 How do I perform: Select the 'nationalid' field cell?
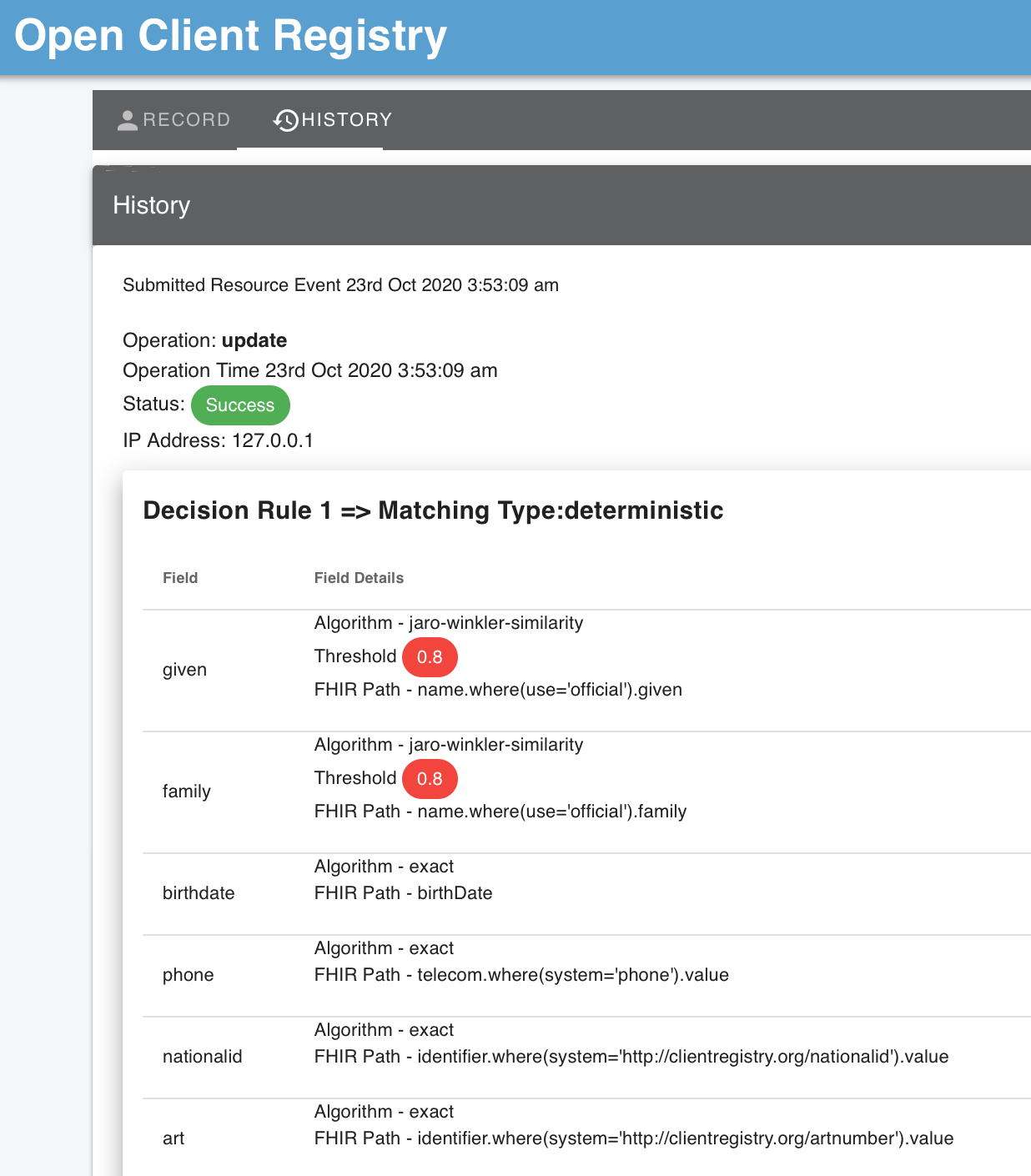coord(203,1057)
